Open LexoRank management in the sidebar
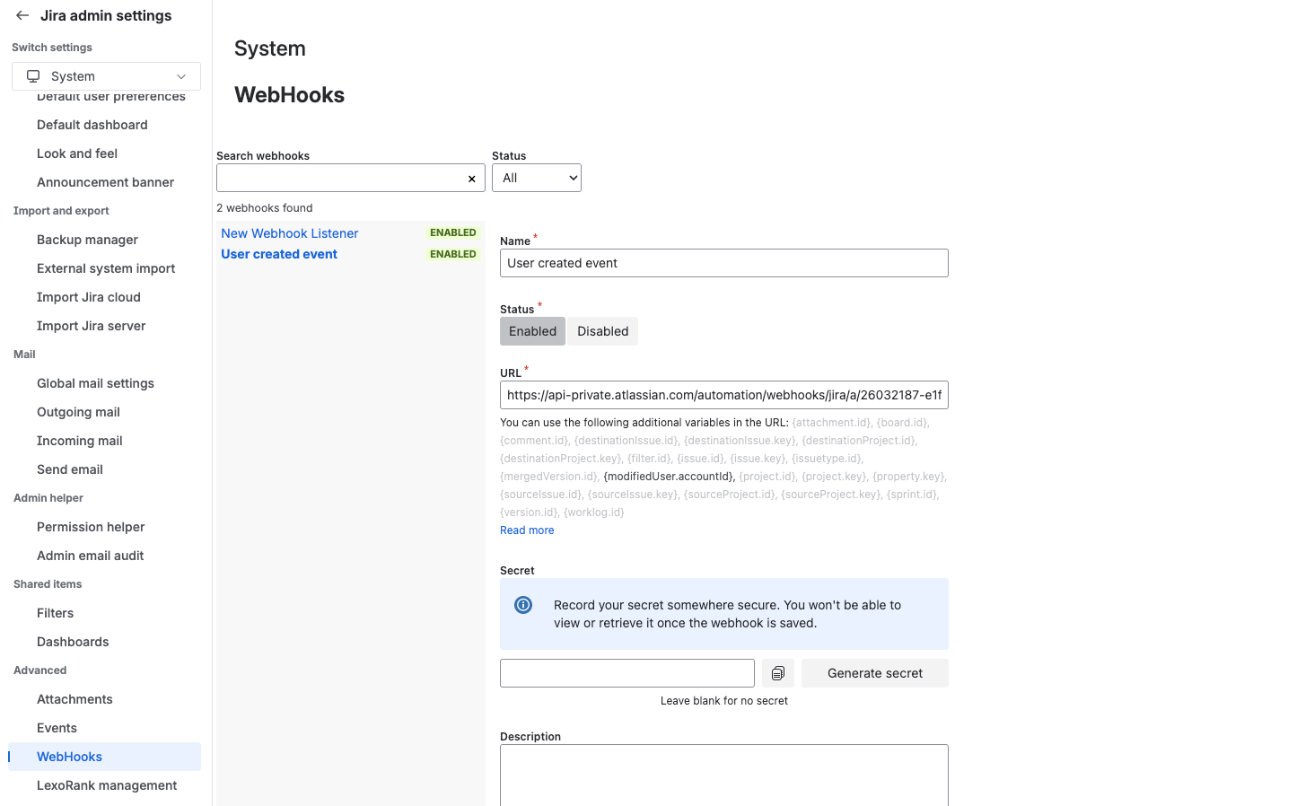 coord(107,785)
